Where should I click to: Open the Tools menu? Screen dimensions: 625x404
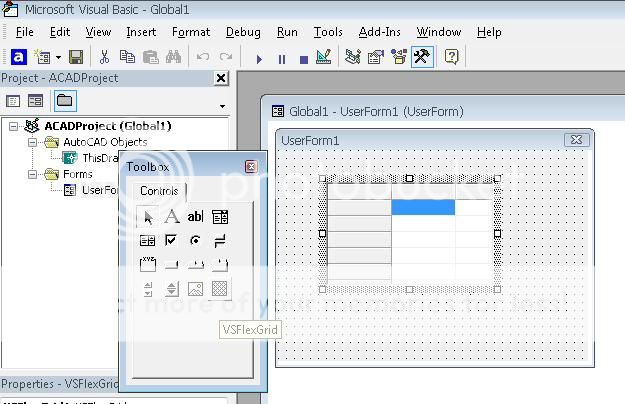click(328, 32)
